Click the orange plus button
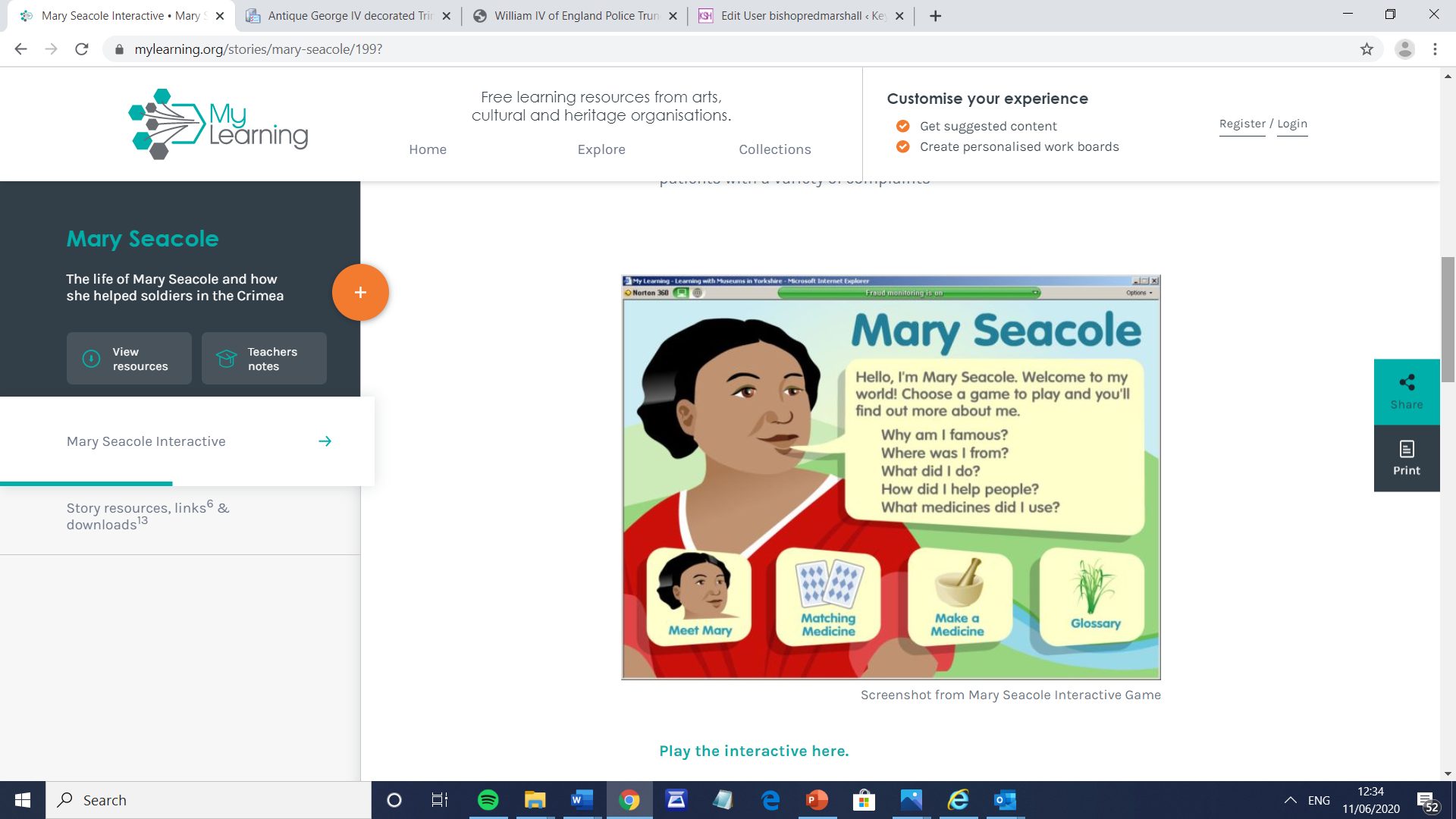The width and height of the screenshot is (1456, 819). (360, 292)
